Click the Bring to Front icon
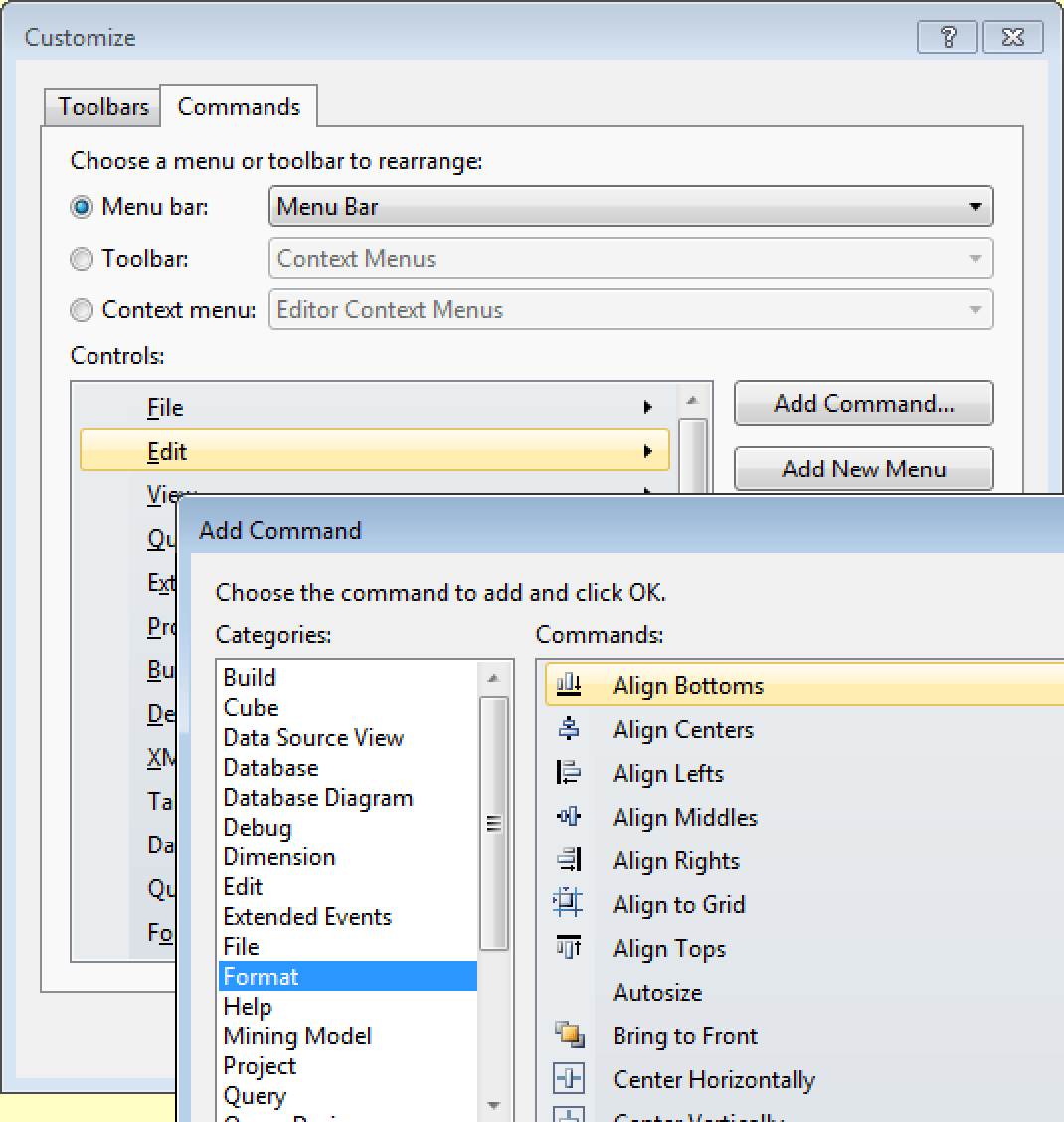This screenshot has height=1122, width=1064. [x=569, y=1034]
